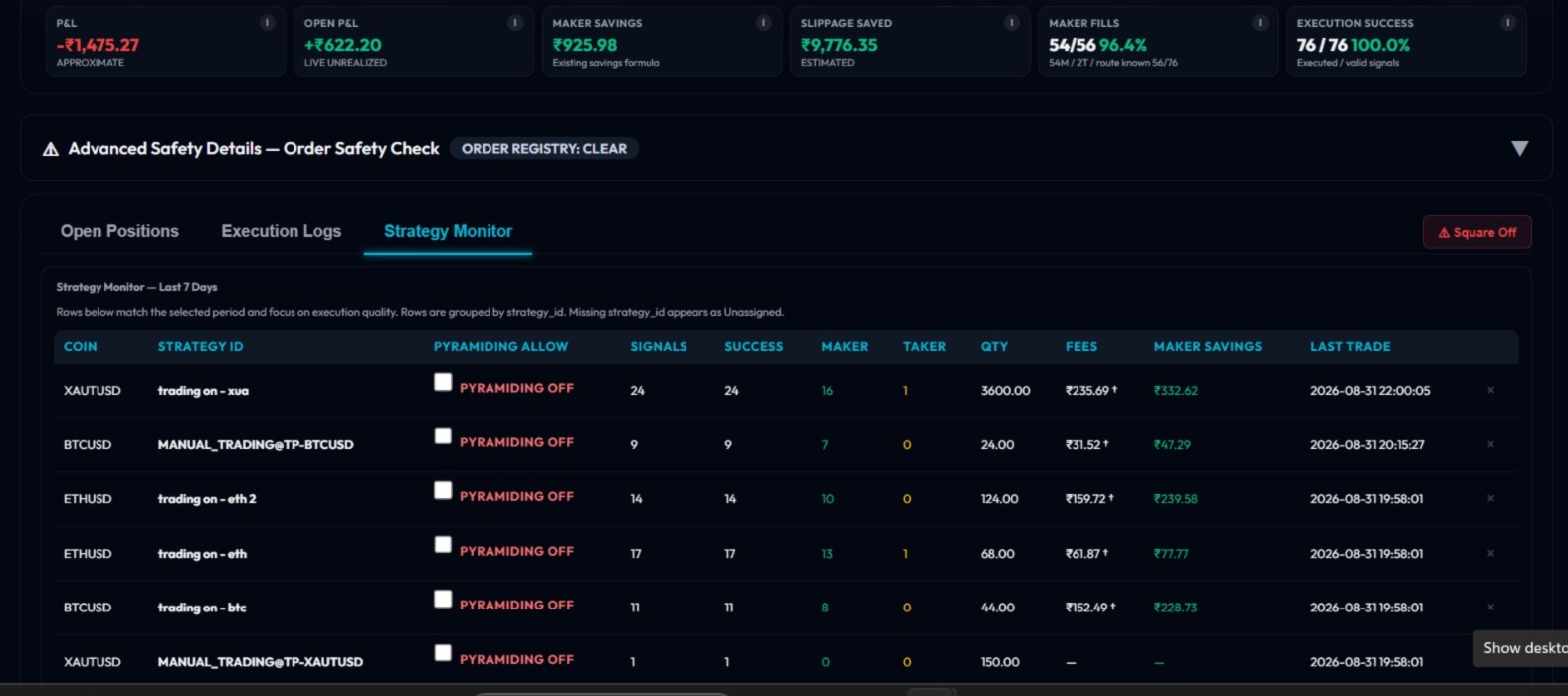
Task: Toggle pyramiding checkbox for trading on - eth
Action: 443,544
